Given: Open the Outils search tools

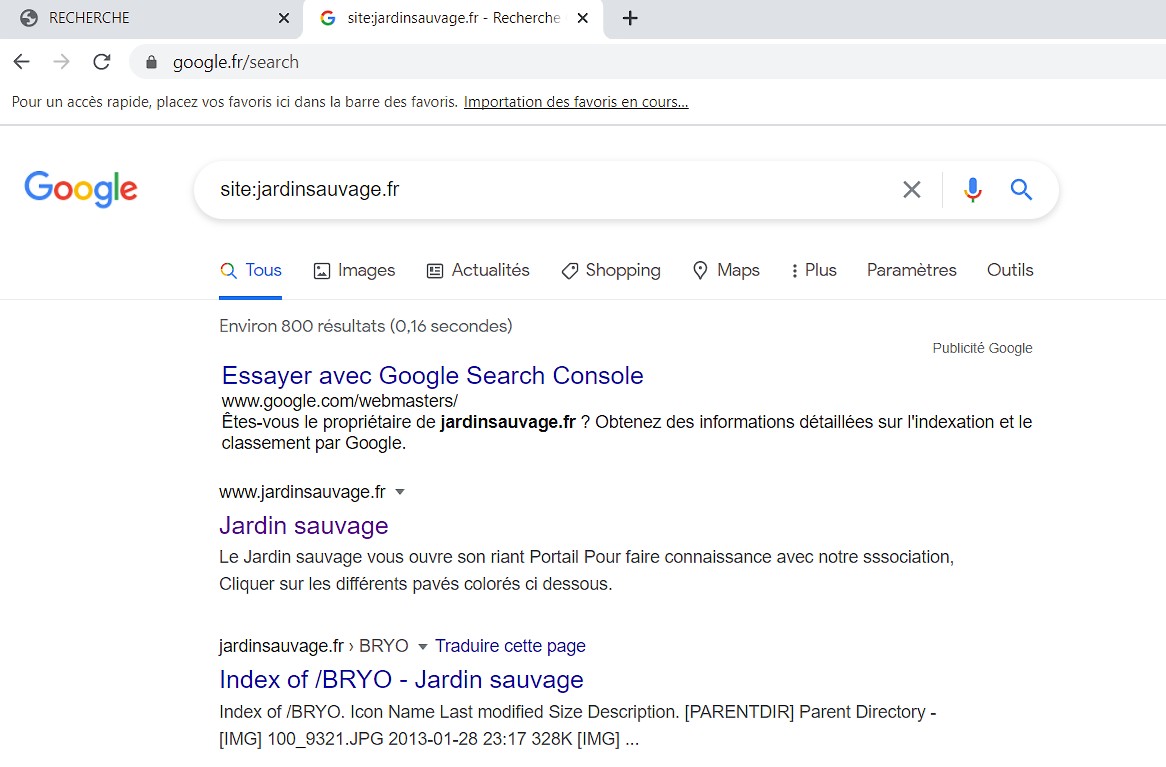Looking at the screenshot, I should tap(1010, 270).
